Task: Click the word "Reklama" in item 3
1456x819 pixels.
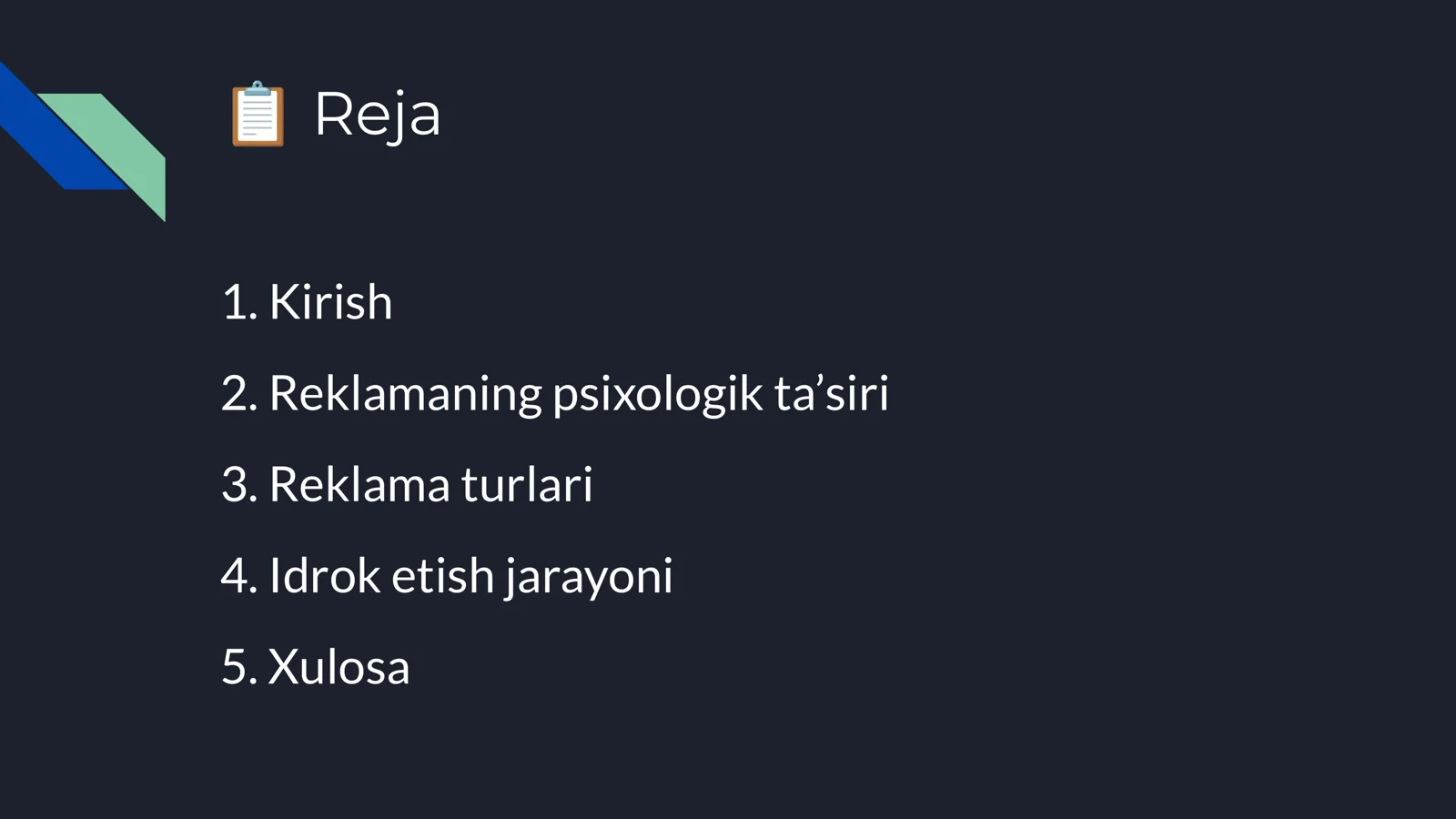Action: (359, 484)
